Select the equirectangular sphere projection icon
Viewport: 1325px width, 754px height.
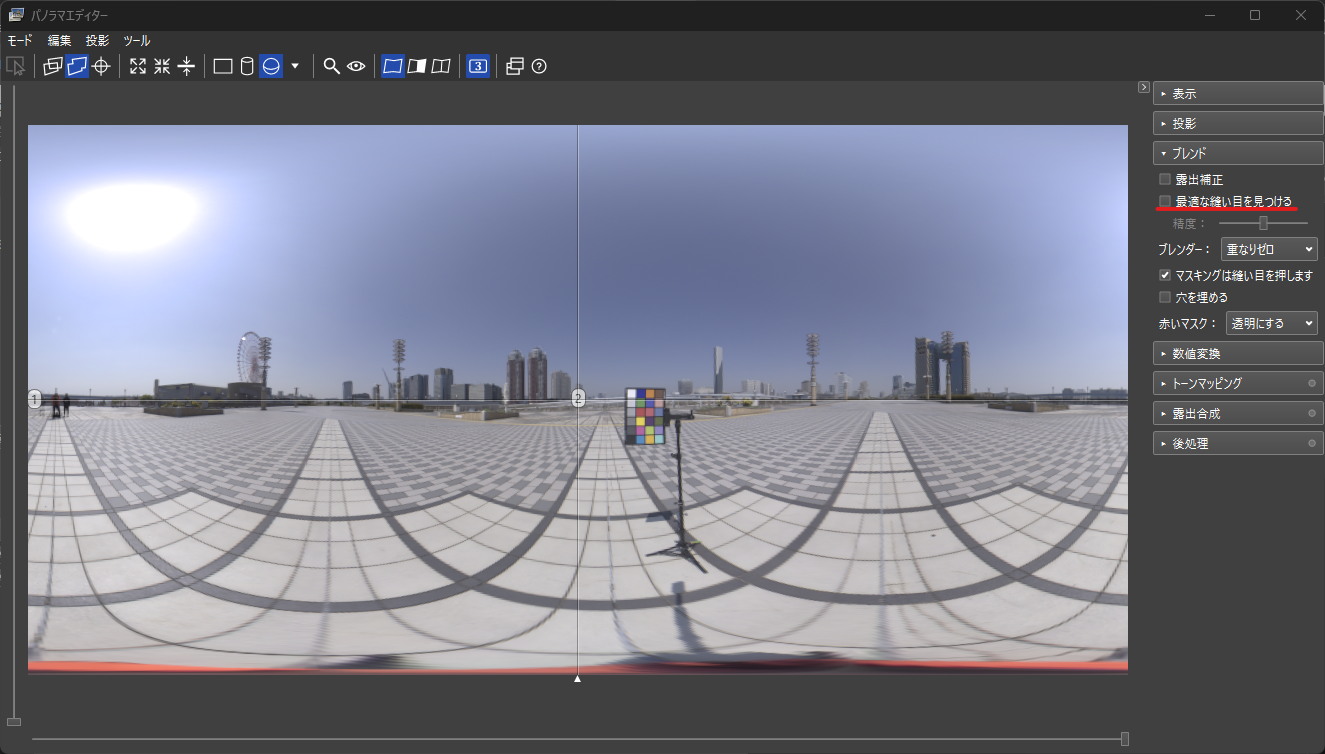coord(270,66)
